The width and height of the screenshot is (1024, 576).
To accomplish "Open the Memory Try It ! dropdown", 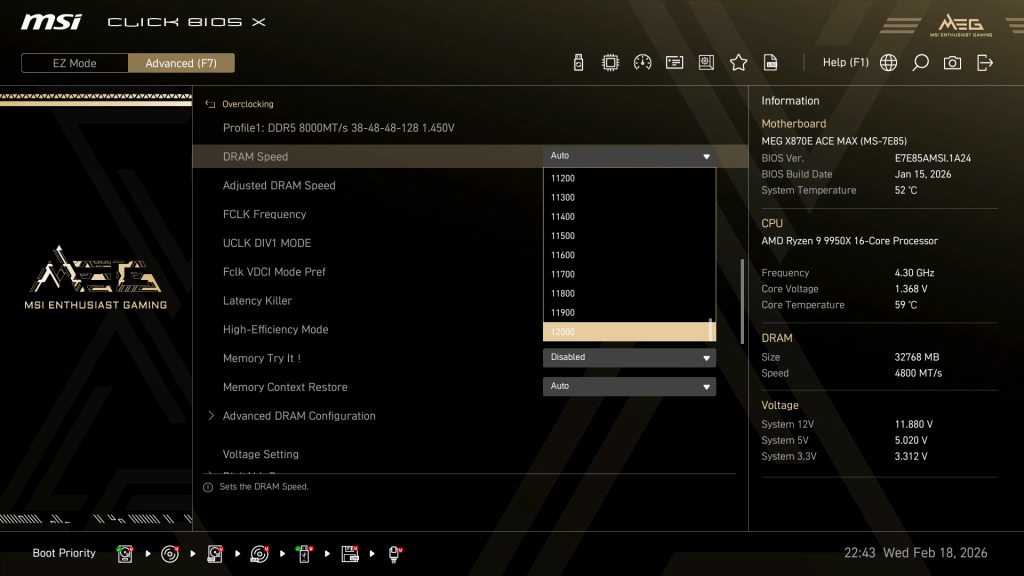I will [629, 357].
